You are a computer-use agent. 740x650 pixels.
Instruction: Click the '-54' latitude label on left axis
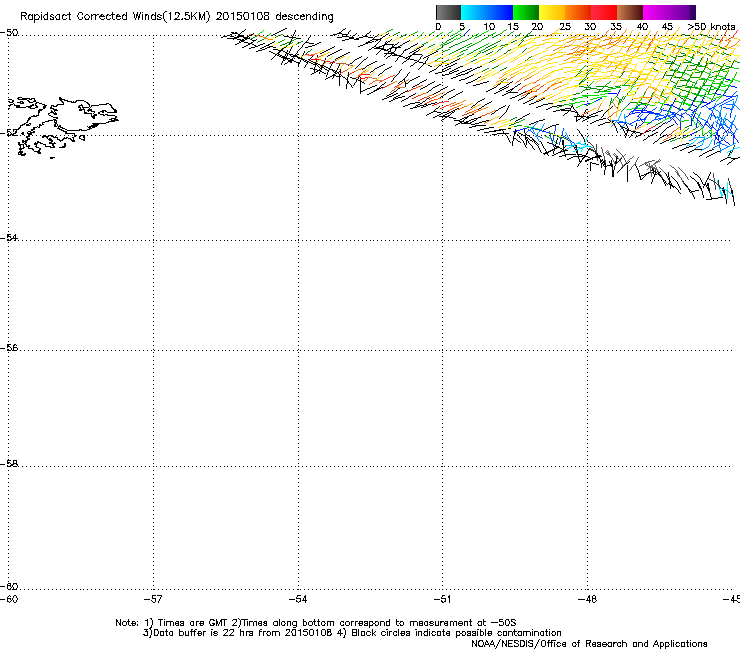(x=9, y=238)
